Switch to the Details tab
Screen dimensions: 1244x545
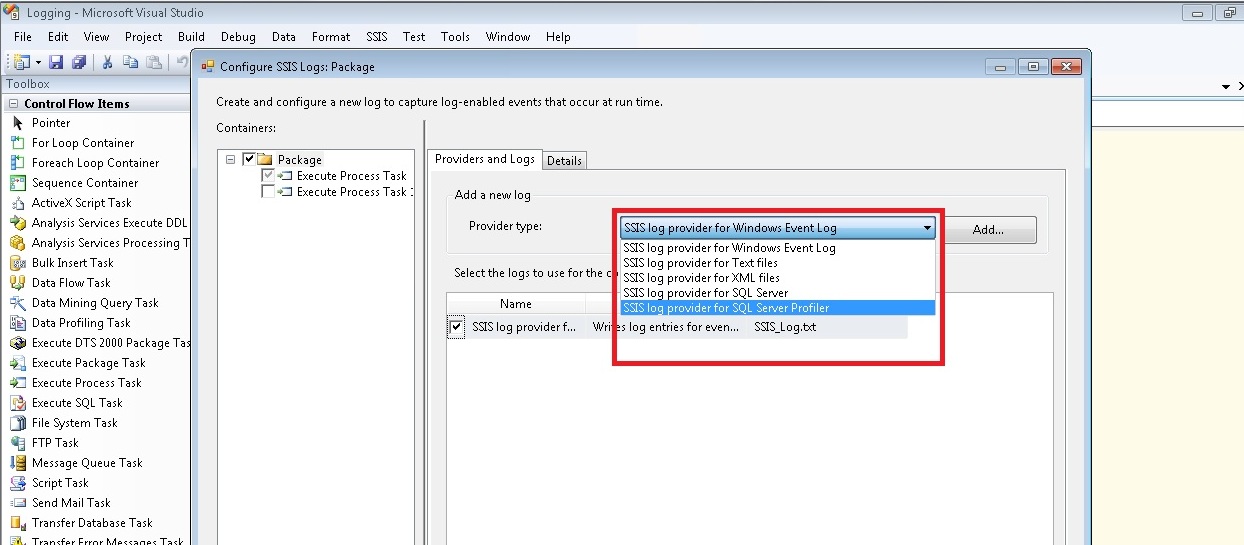click(564, 160)
